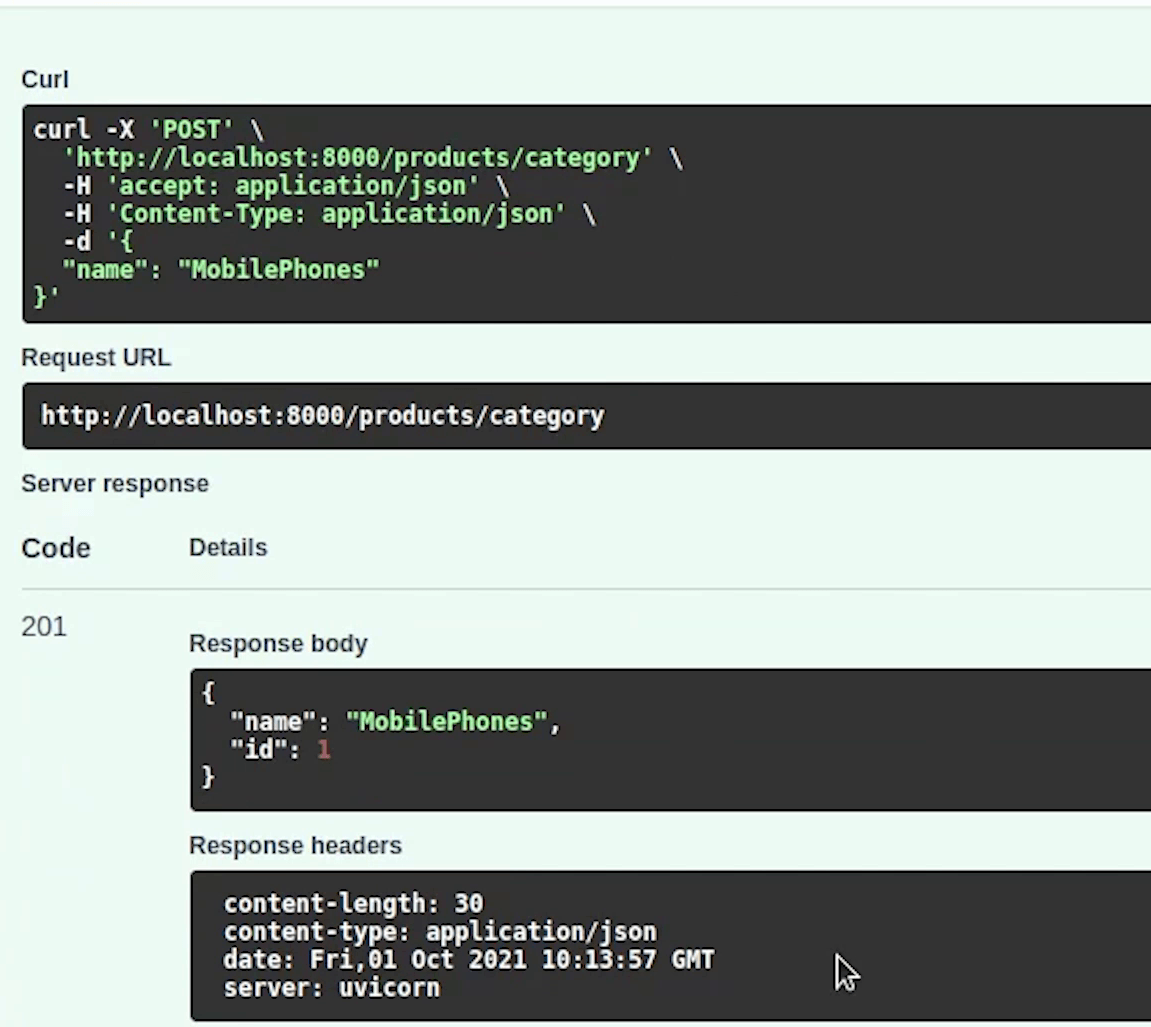Screen dimensions: 1151x1027
Task: Click the Curl section label
Action: (x=45, y=79)
